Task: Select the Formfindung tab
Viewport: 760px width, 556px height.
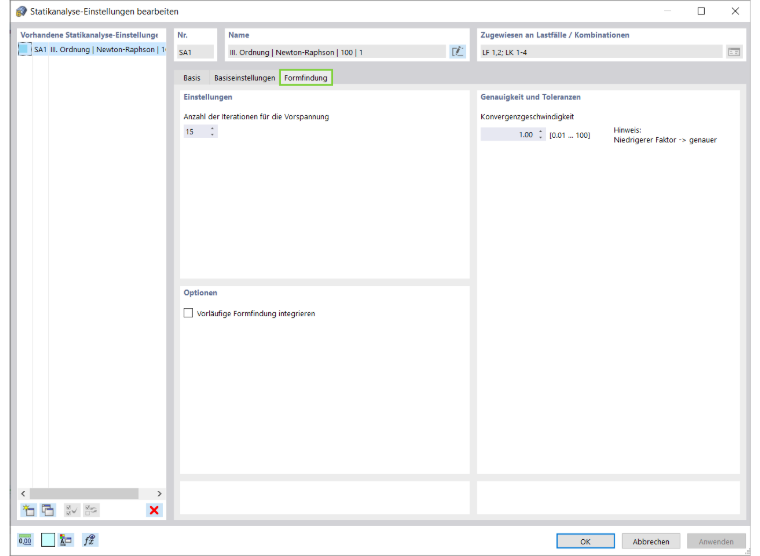Action: (306, 78)
